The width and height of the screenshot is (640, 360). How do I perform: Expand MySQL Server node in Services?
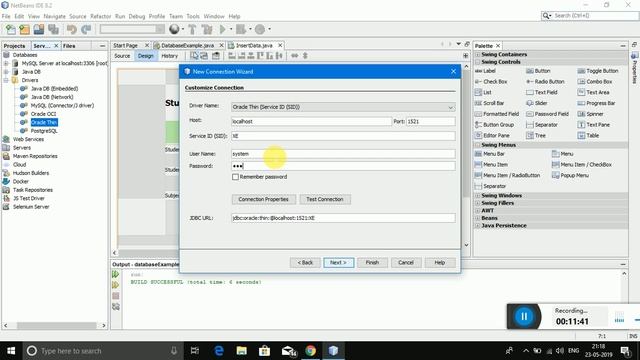pos(6,63)
